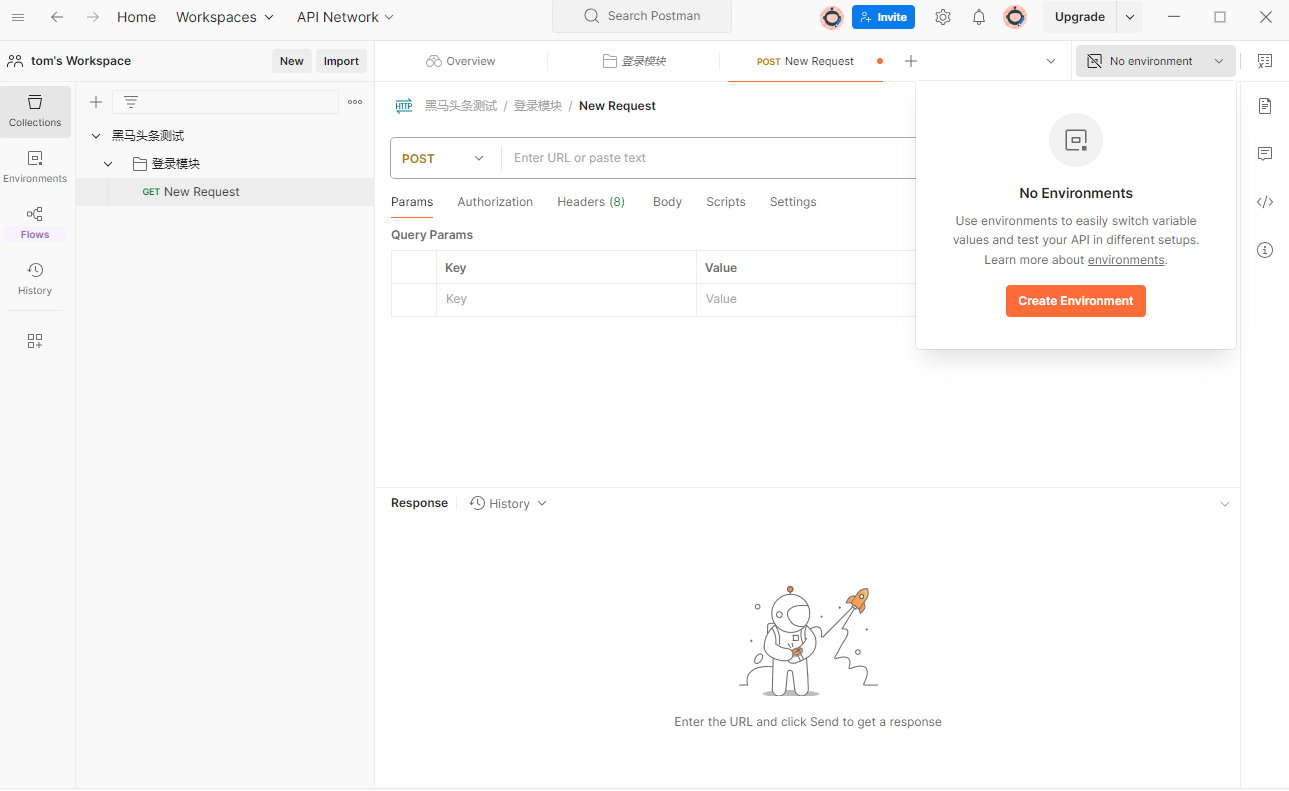Collapse the Response pane chevron
Image resolution: width=1289 pixels, height=791 pixels.
pyautogui.click(x=1224, y=504)
